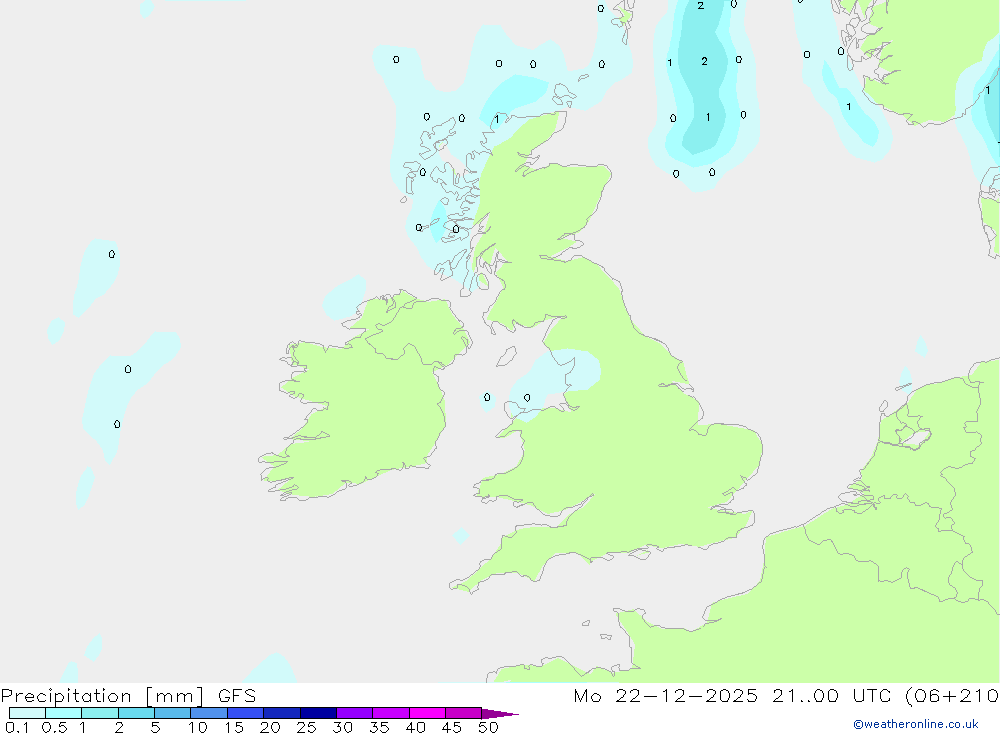Select legend scale label "35"
The image size is (1000, 733).
click(x=379, y=727)
